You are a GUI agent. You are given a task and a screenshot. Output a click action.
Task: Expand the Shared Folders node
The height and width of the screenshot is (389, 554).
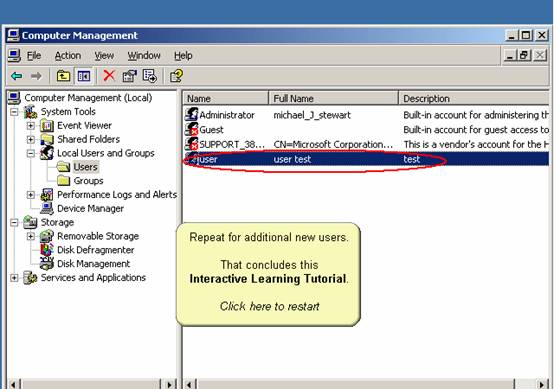click(x=31, y=140)
